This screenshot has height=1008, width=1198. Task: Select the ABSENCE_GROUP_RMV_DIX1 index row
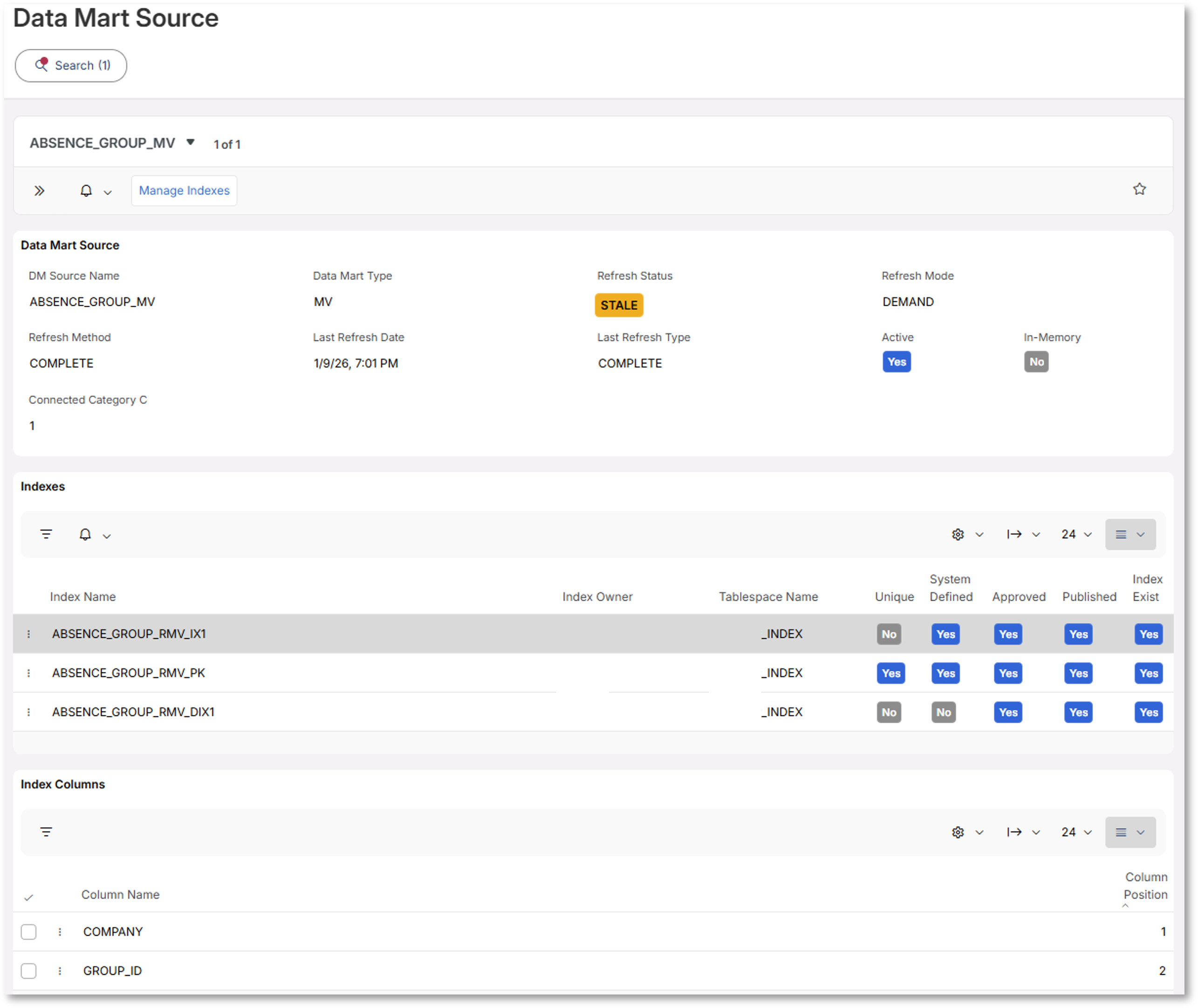click(593, 712)
